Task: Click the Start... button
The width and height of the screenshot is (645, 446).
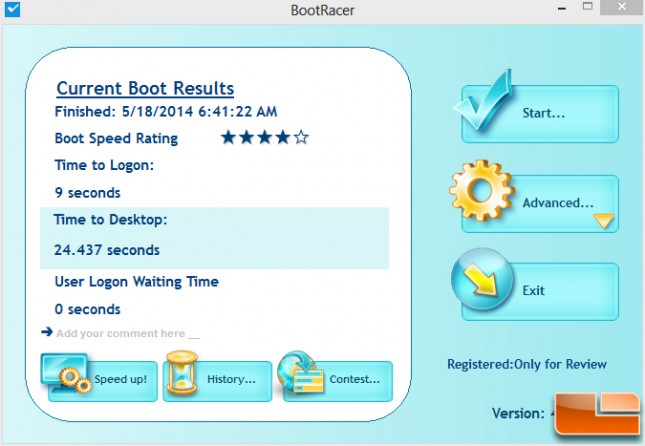Action: [540, 114]
